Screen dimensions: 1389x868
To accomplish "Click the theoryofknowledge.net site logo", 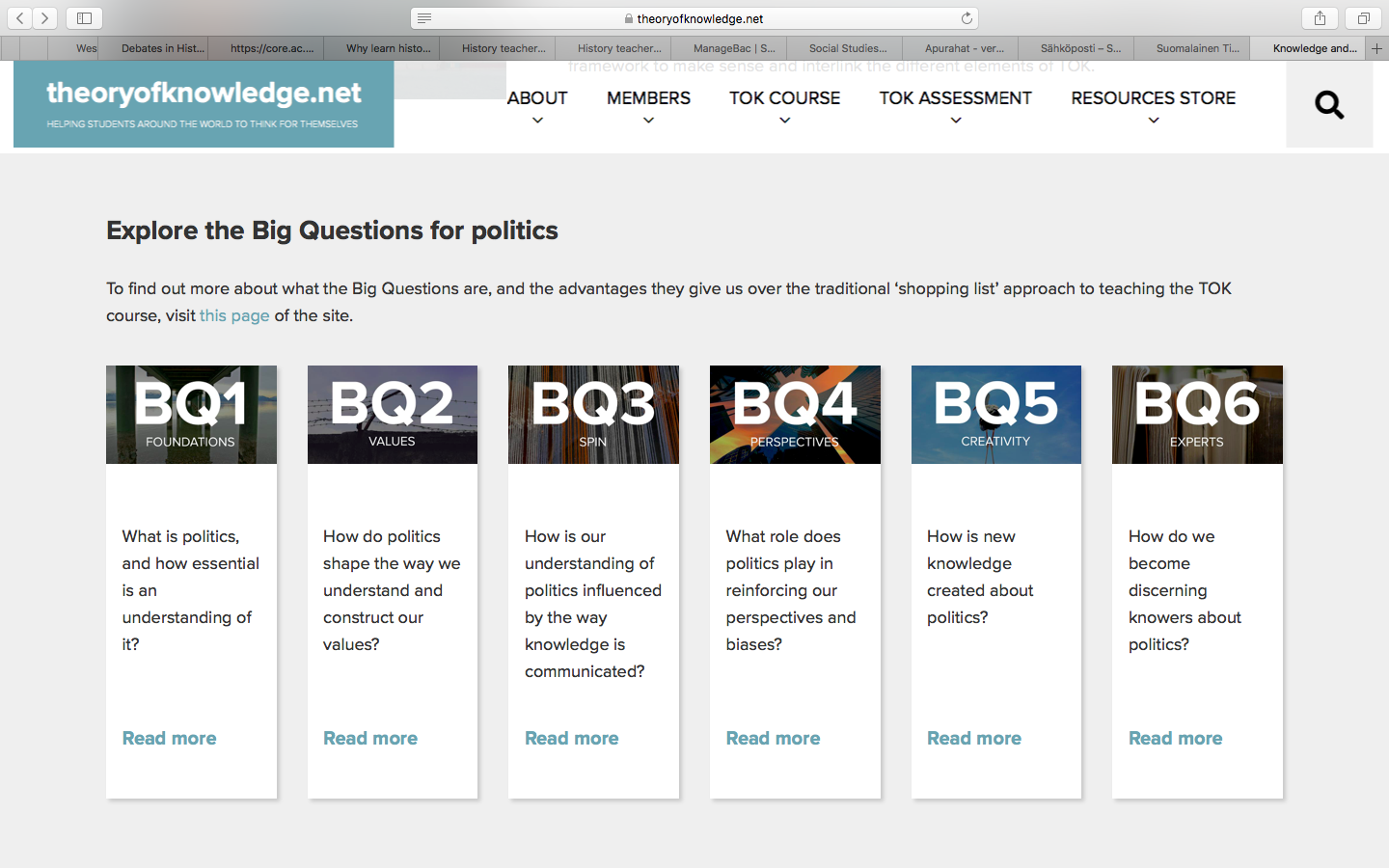I will click(204, 103).
